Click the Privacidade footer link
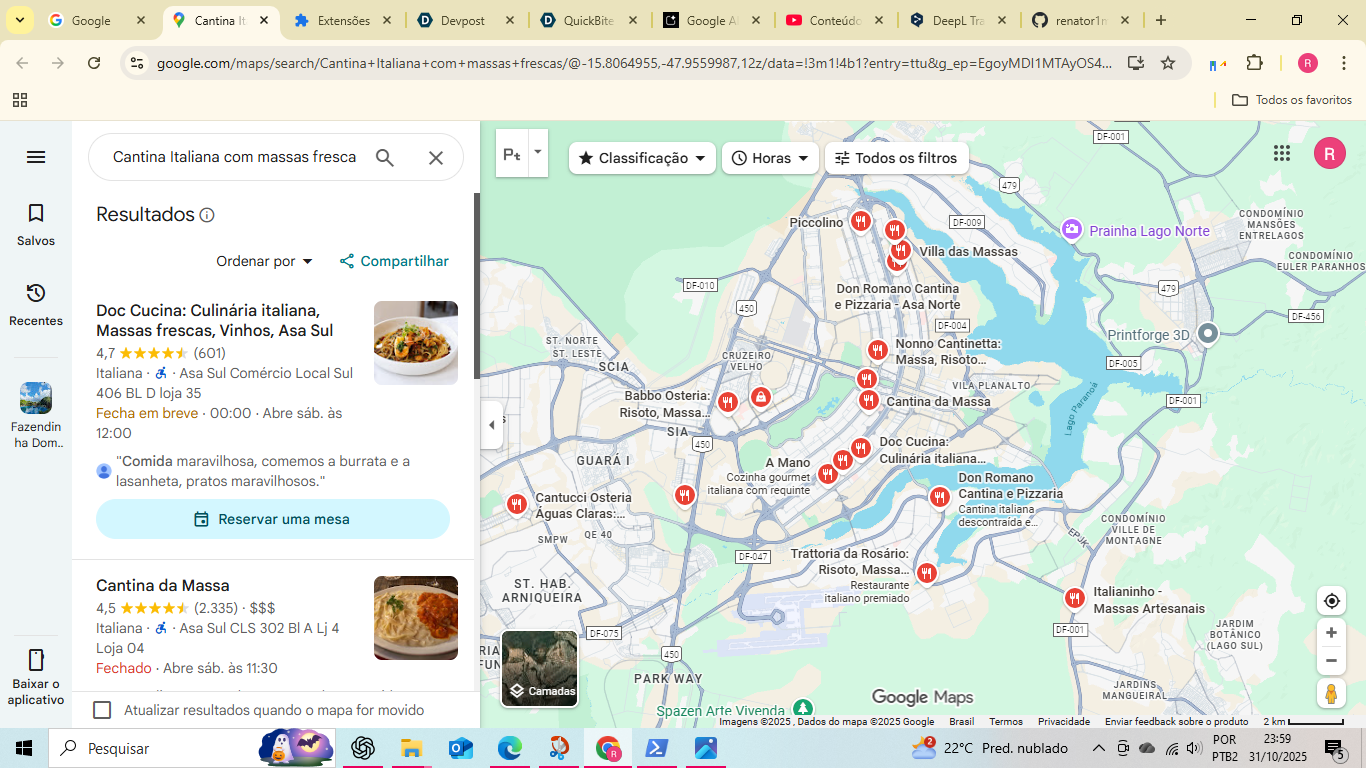 click(1064, 722)
